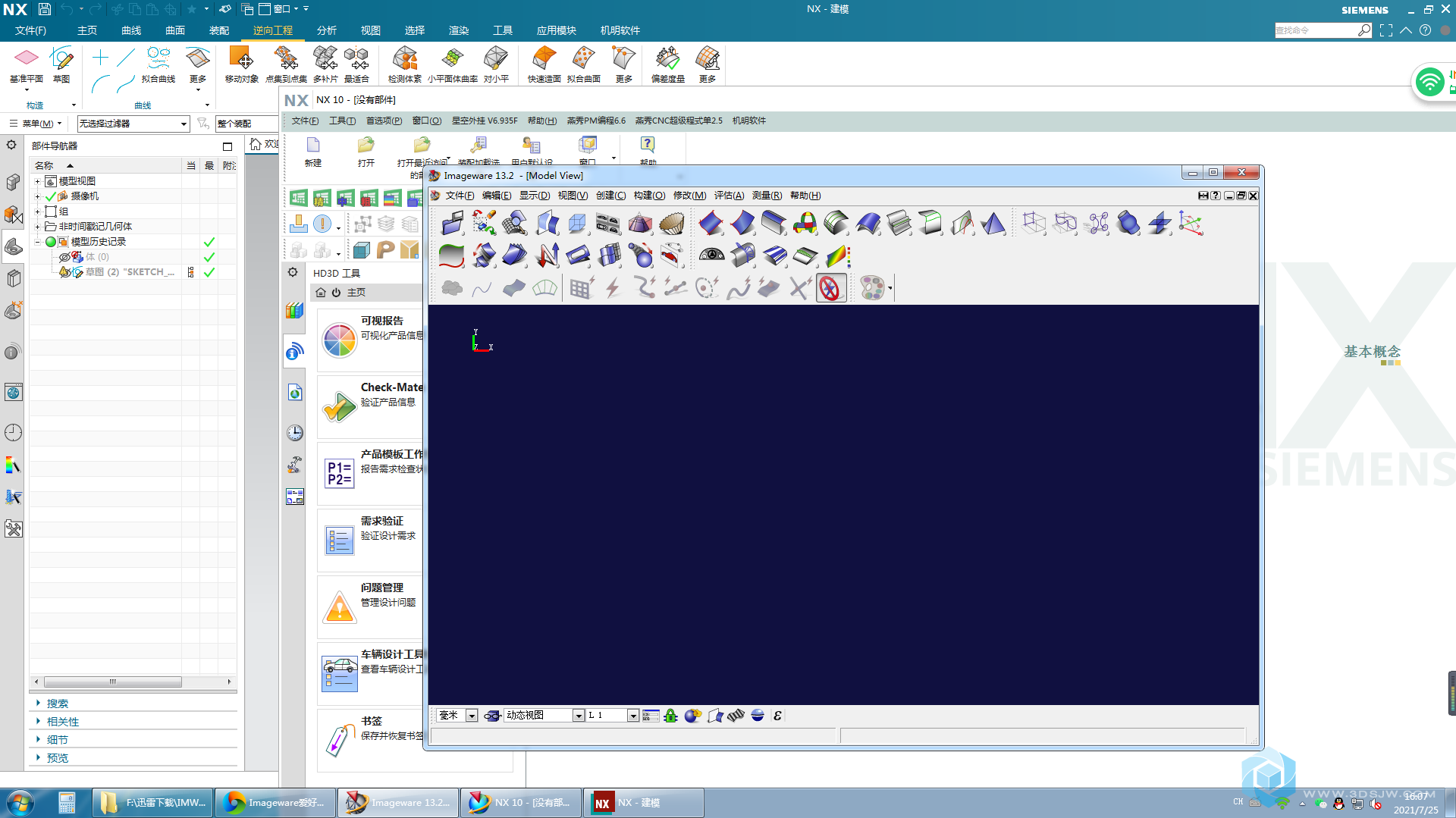Expand the 模型视图 tree node
Image resolution: width=1456 pixels, height=818 pixels.
click(37, 181)
